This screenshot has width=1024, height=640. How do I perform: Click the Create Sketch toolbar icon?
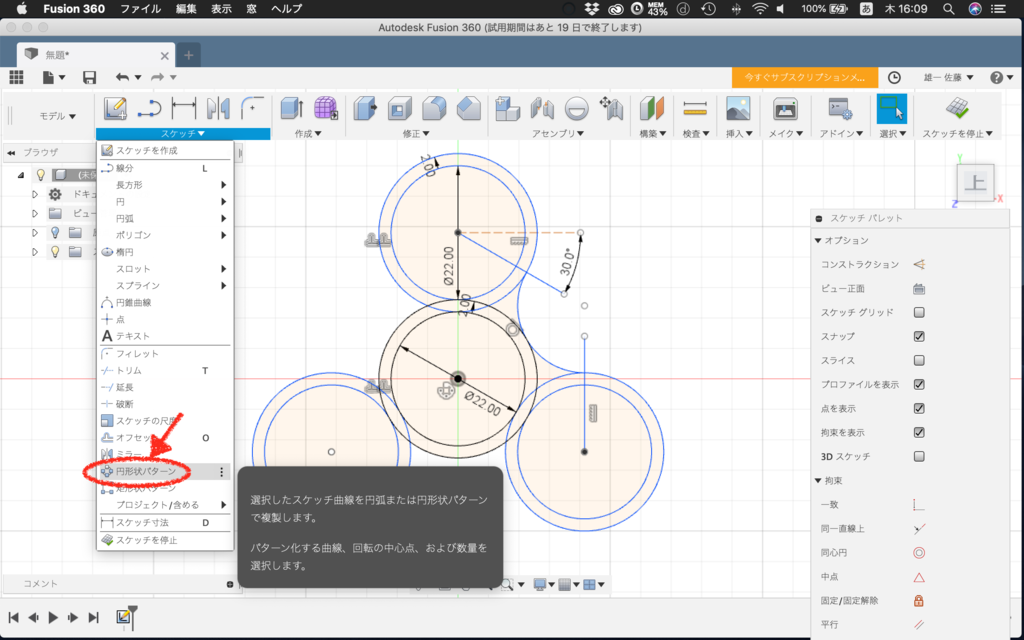pos(116,108)
